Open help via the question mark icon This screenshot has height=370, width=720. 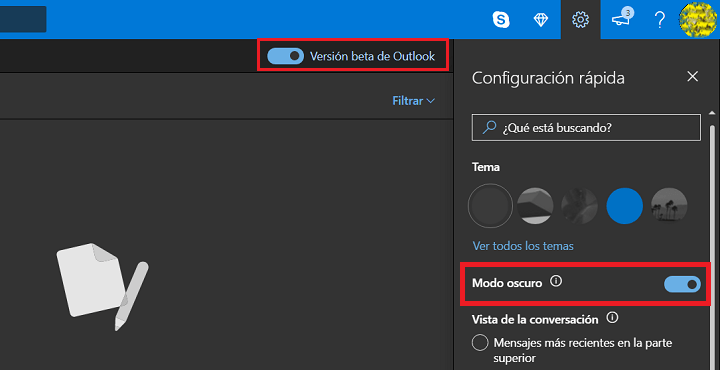pyautogui.click(x=660, y=20)
